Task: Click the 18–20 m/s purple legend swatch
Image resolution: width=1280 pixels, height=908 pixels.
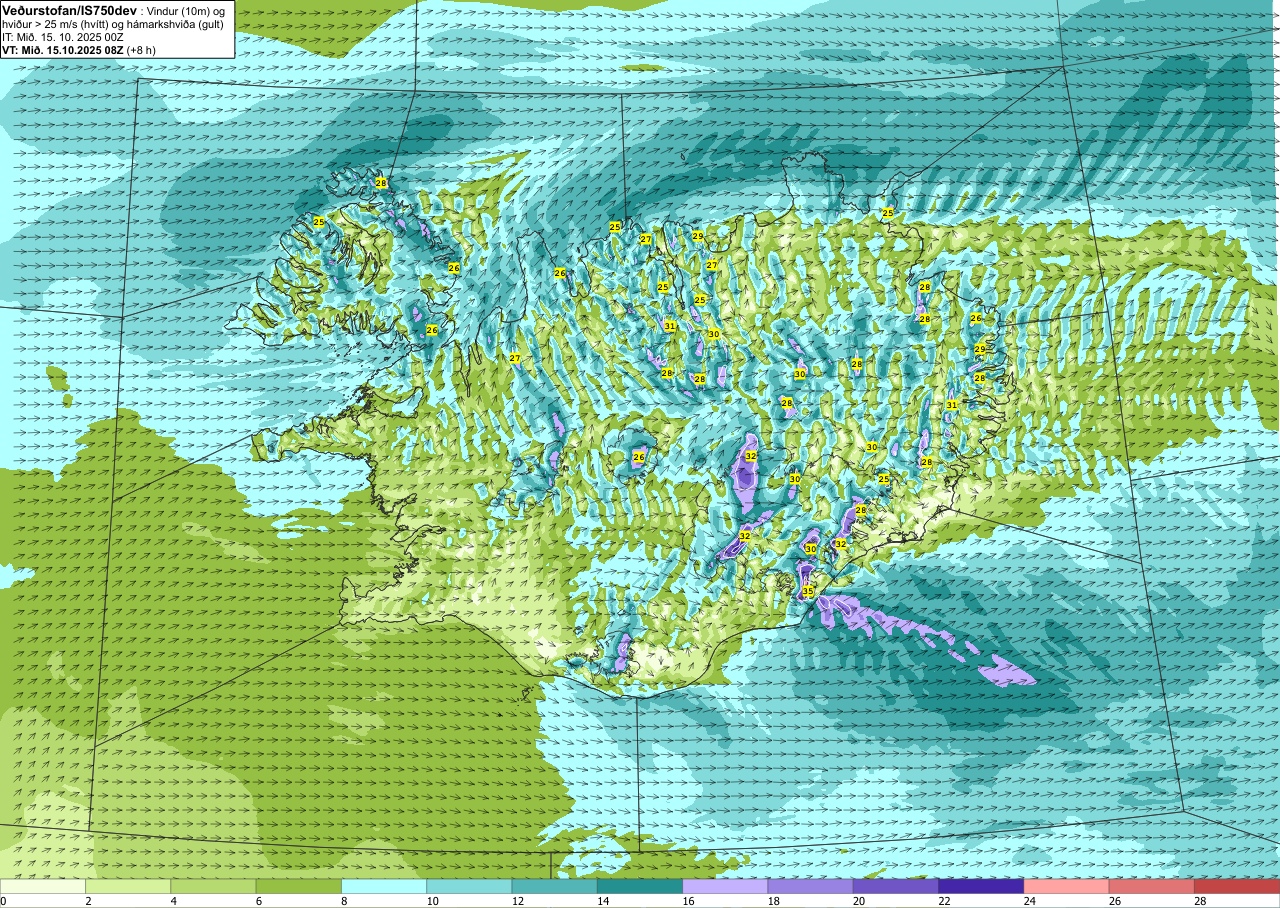Action: click(810, 886)
